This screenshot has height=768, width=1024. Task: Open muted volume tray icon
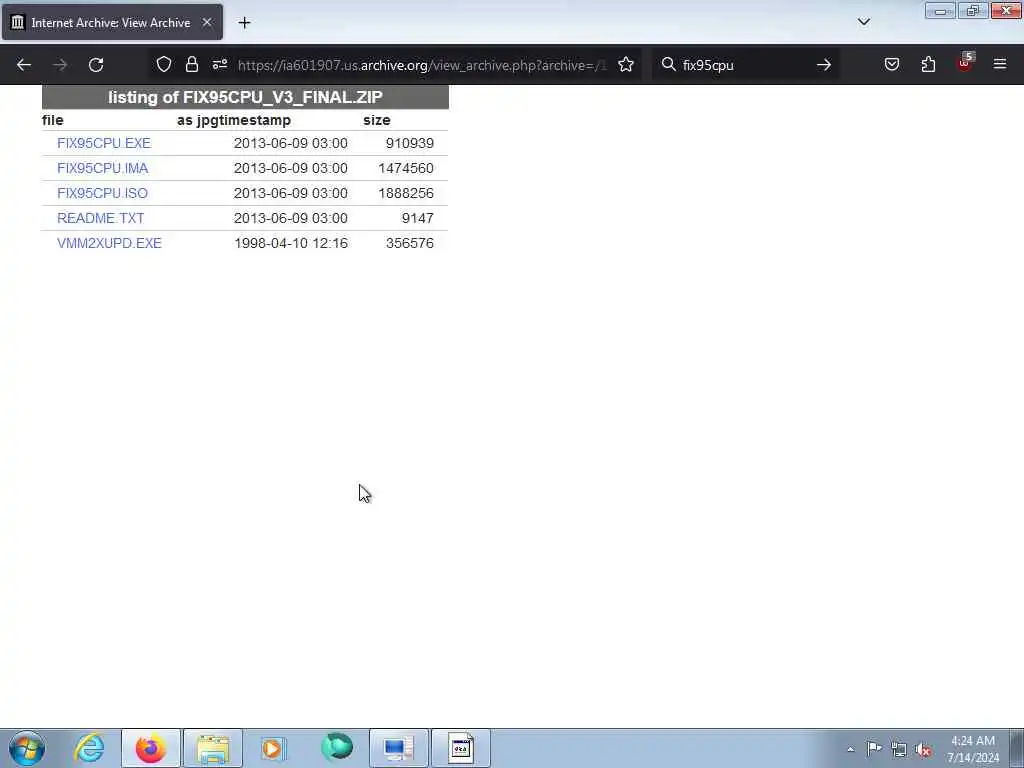point(923,749)
